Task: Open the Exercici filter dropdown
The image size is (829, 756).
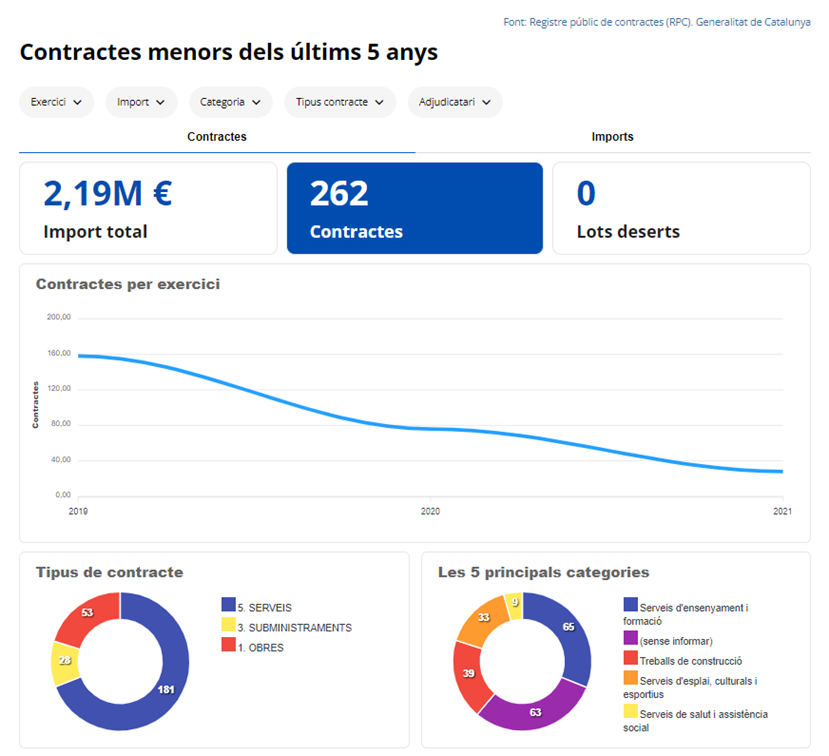Action: click(x=56, y=102)
